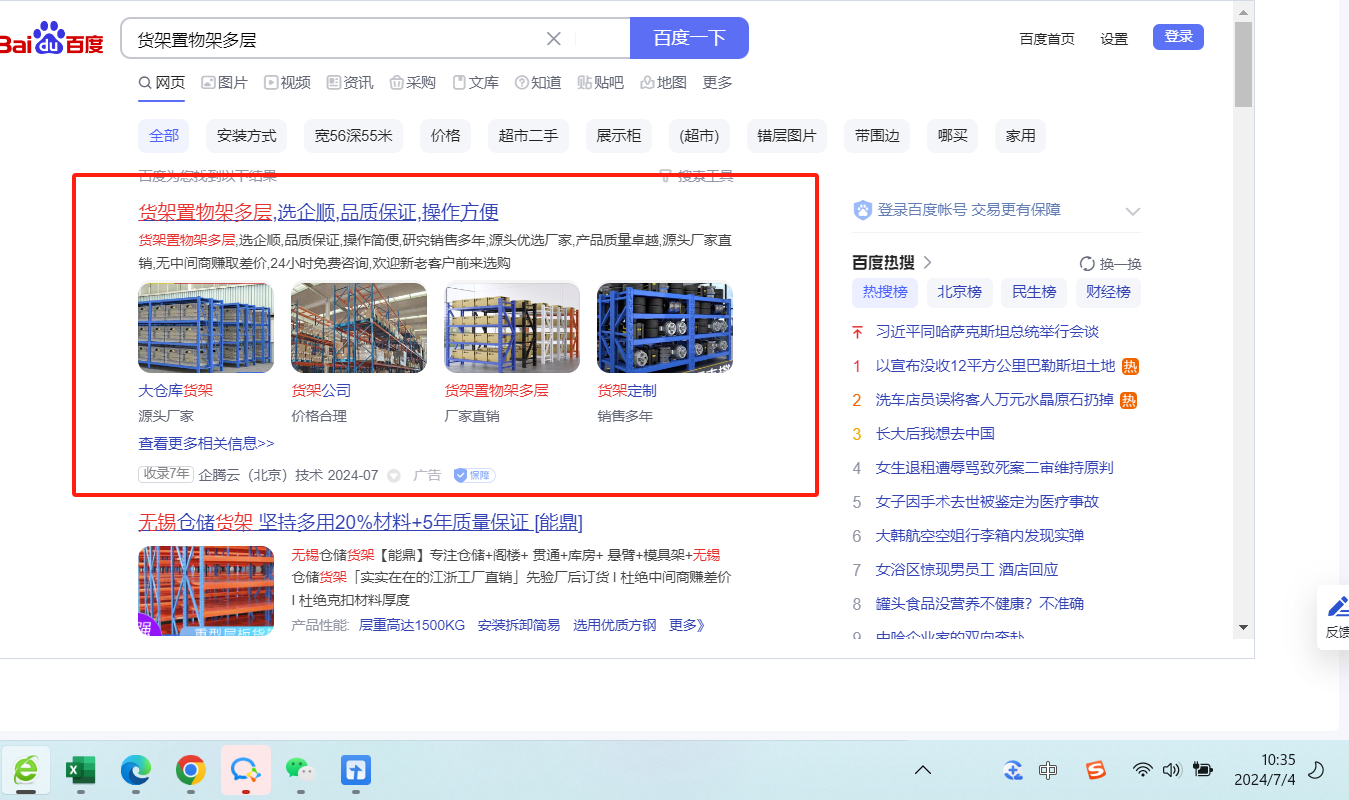Switch to the 民生榜 tab
This screenshot has width=1349, height=800.
(1034, 292)
